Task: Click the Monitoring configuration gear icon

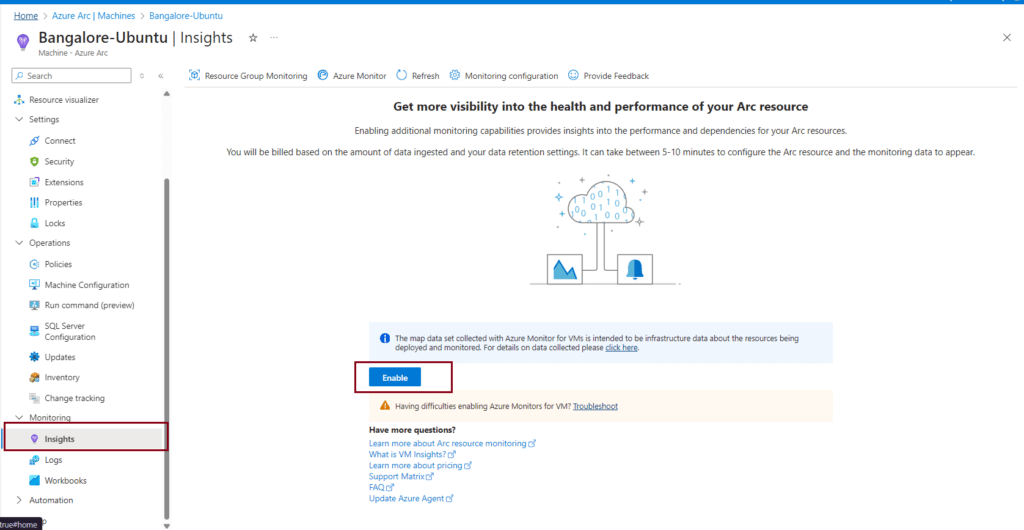Action: [455, 76]
